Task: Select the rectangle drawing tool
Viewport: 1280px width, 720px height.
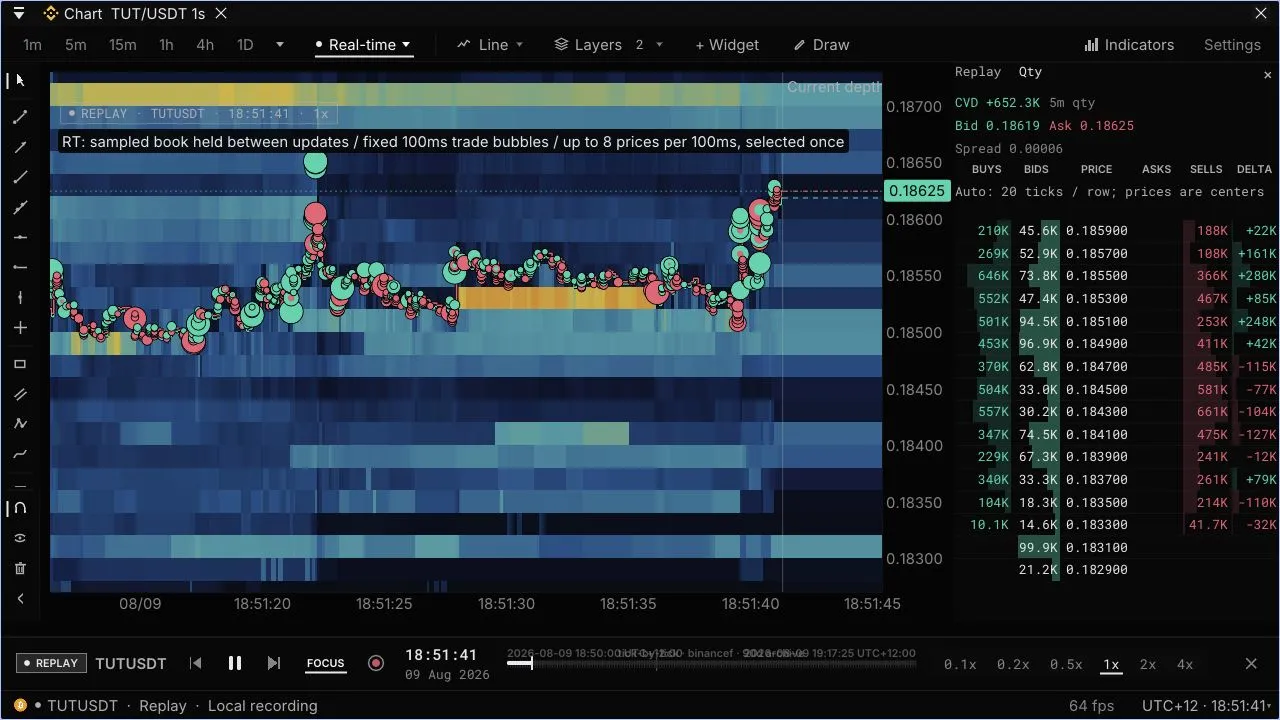Action: pos(20,365)
